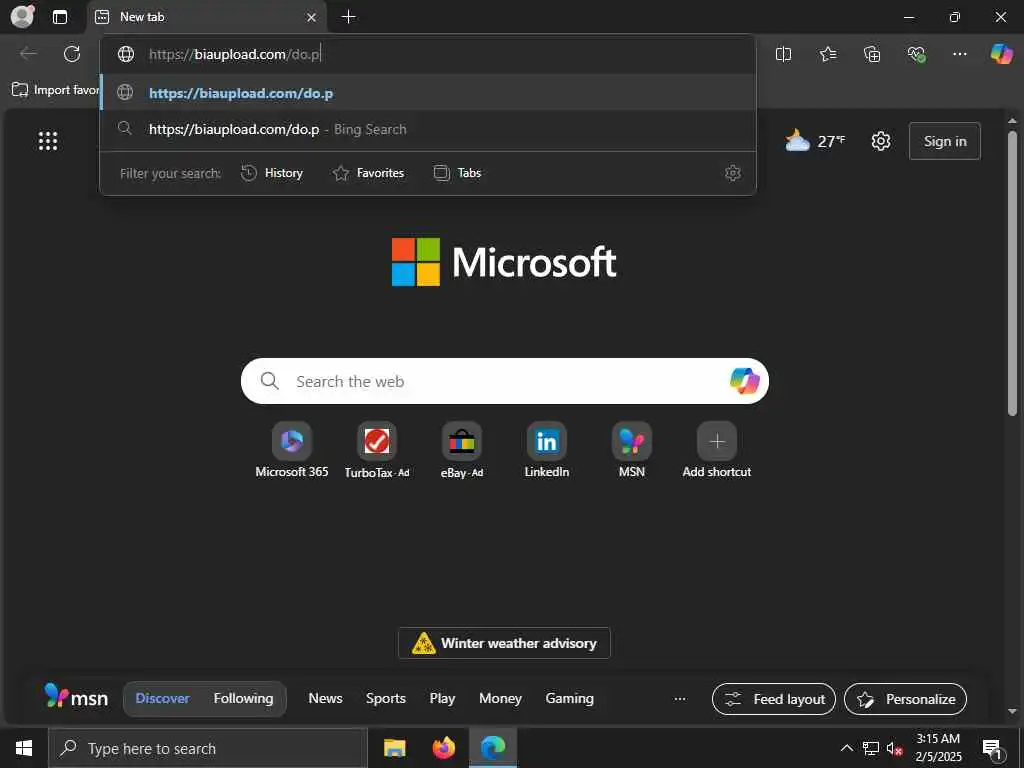The width and height of the screenshot is (1024, 768).
Task: Open the notification center icon
Action: point(992,749)
